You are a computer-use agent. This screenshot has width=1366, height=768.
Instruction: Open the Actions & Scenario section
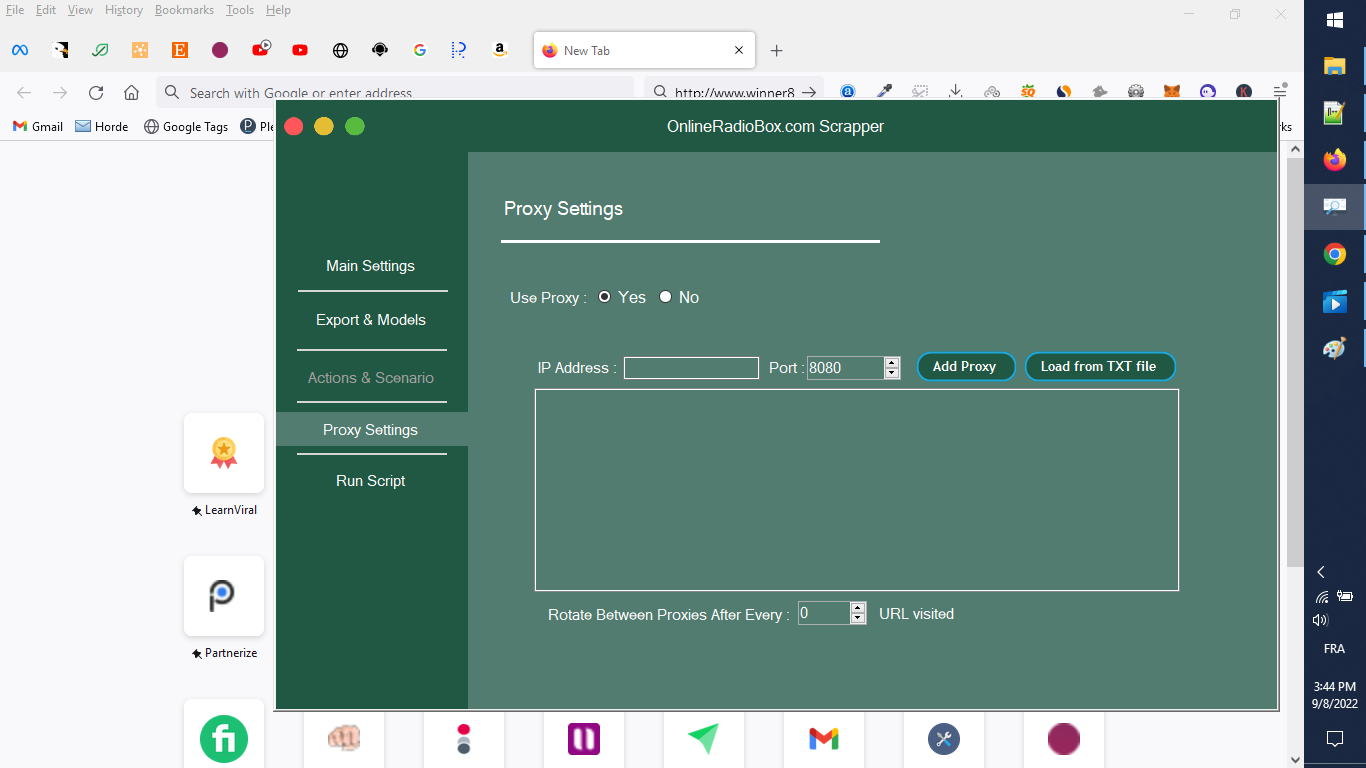click(371, 378)
